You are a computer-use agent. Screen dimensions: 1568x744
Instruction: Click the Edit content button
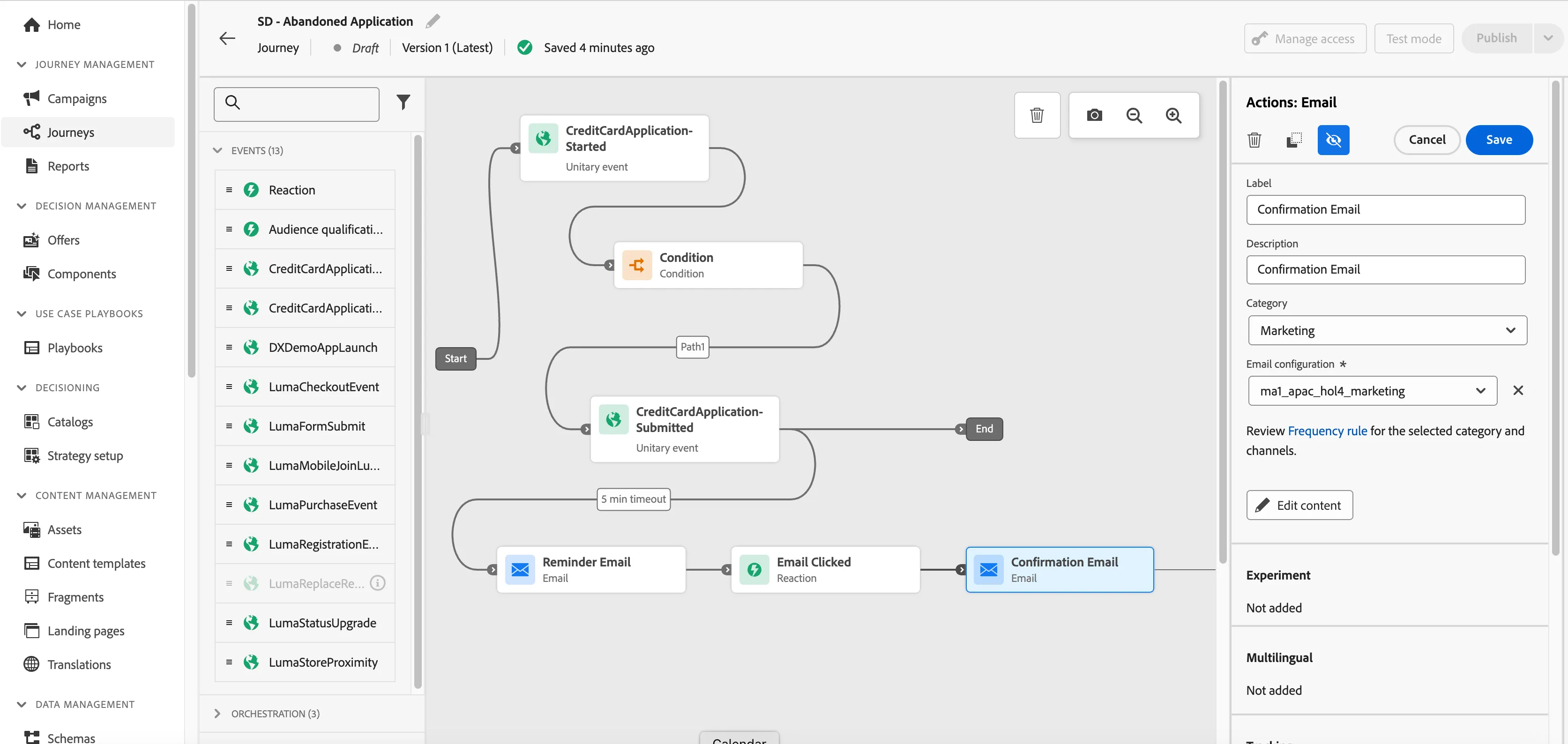point(1299,505)
